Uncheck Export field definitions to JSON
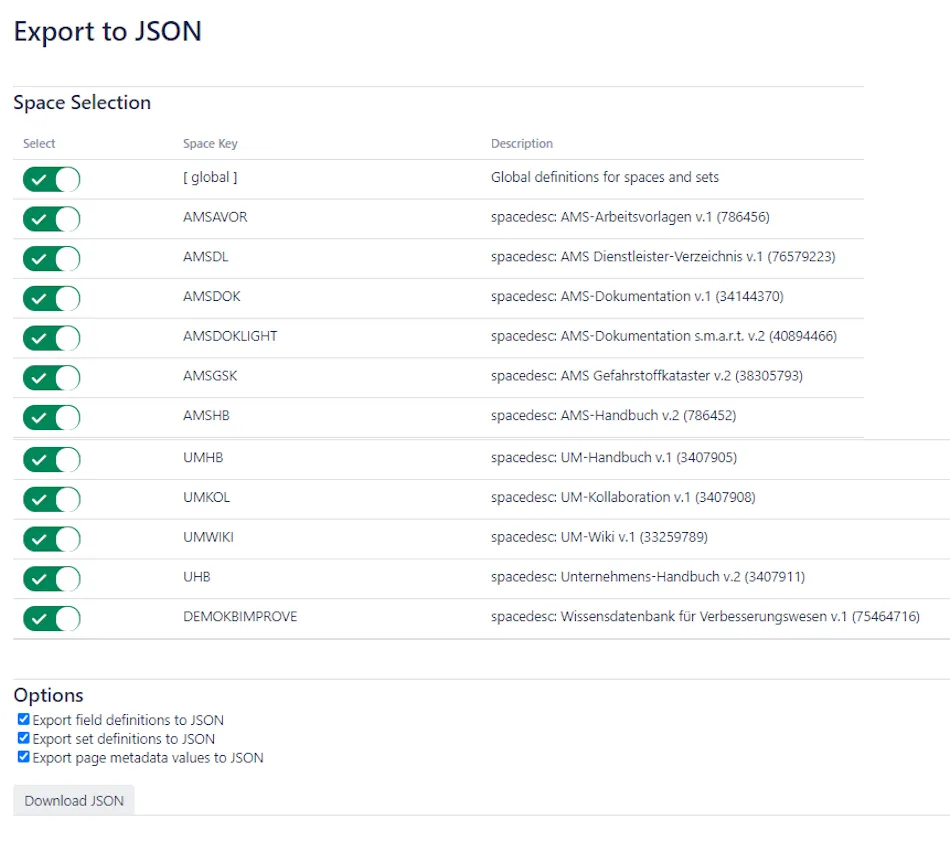 24,719
